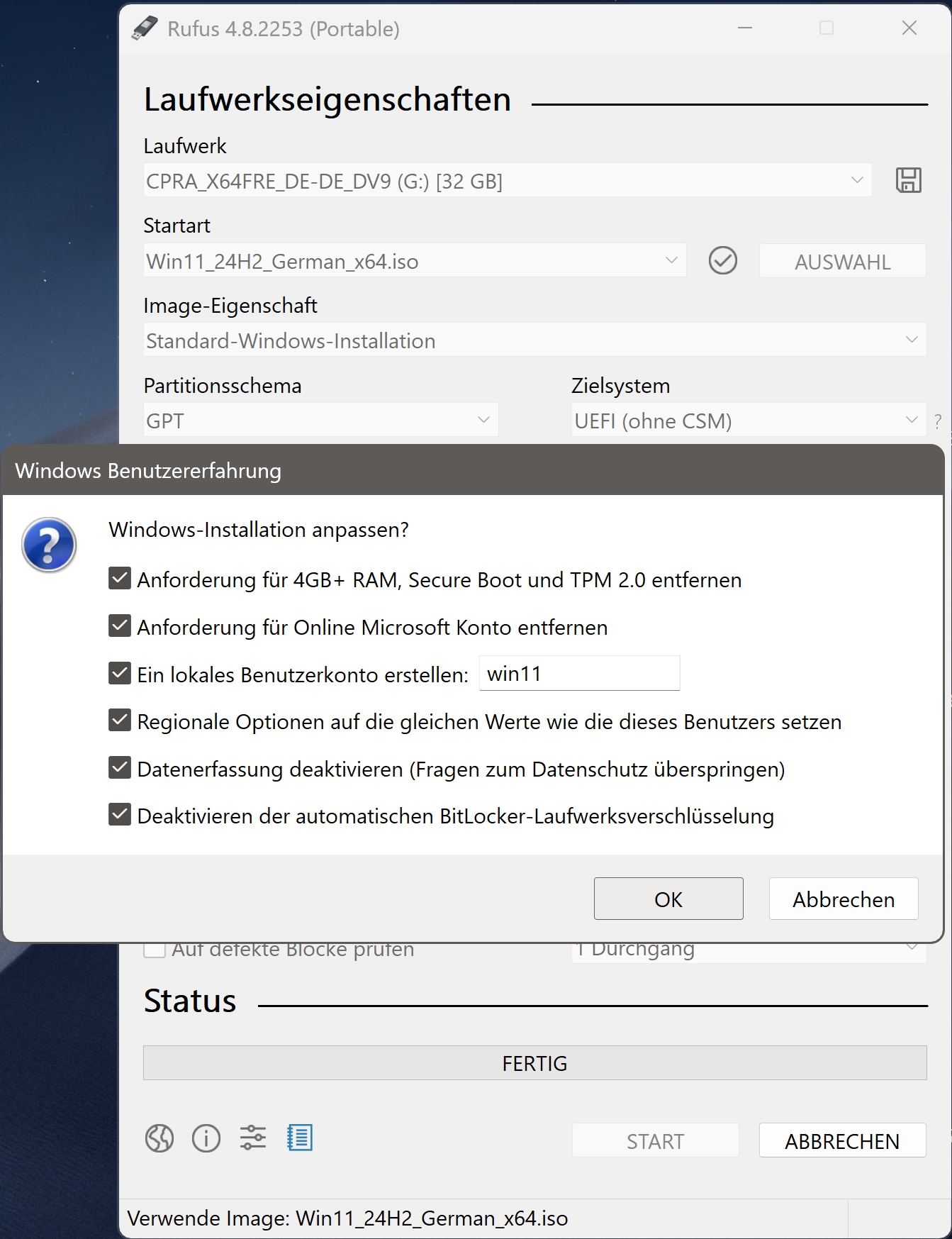Click the save drive image icon

[908, 180]
